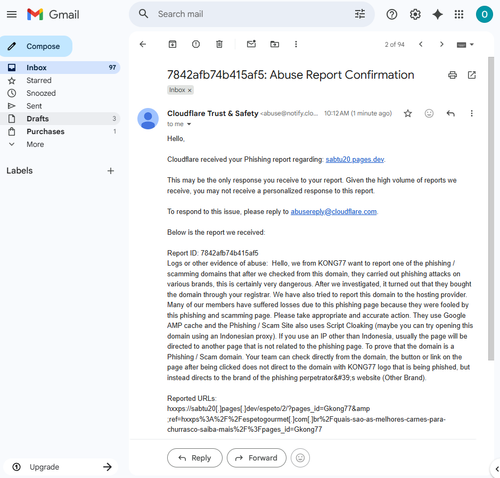500x478 pixels.
Task: Click Move to folder icon
Action: pos(275,44)
